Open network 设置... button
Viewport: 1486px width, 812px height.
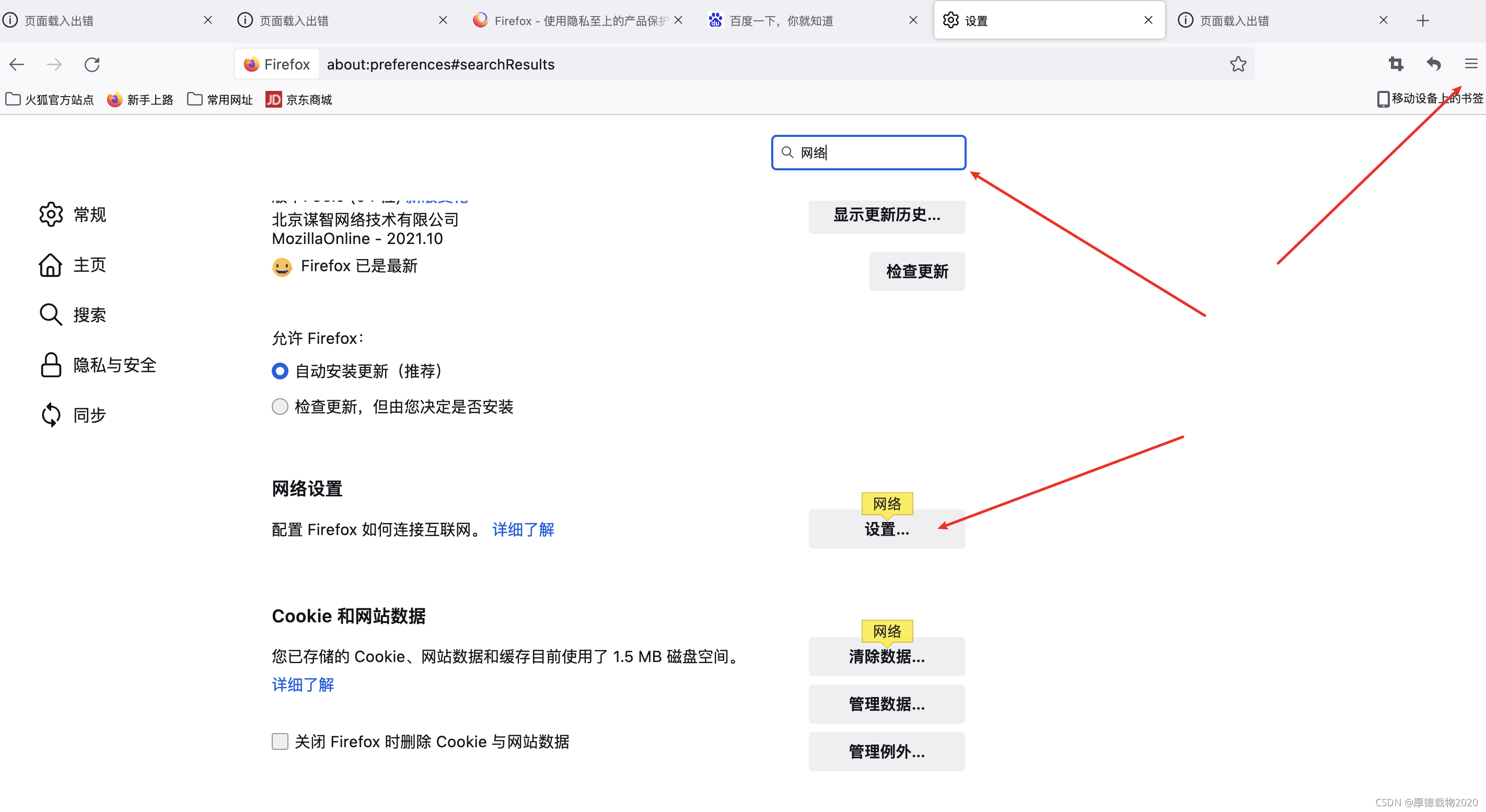[x=887, y=529]
